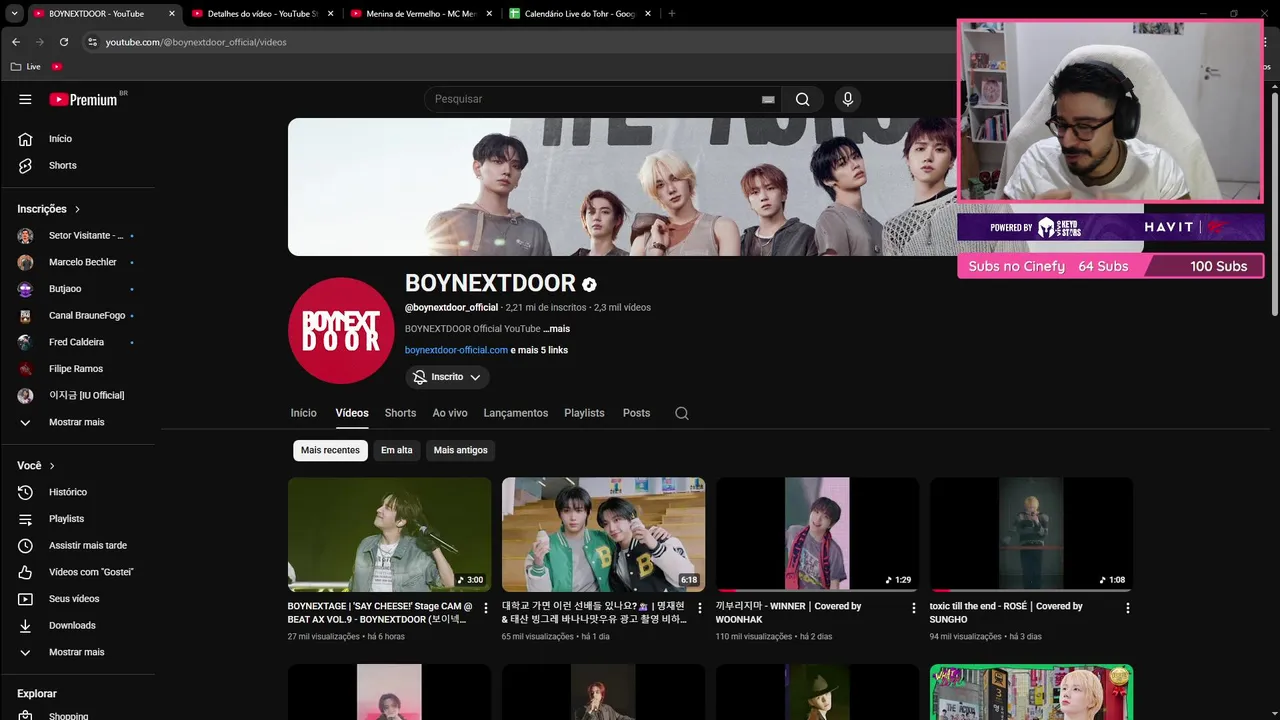This screenshot has height=720, width=1280.
Task: Open 6:18 college seniors video thumbnail
Action: point(603,534)
